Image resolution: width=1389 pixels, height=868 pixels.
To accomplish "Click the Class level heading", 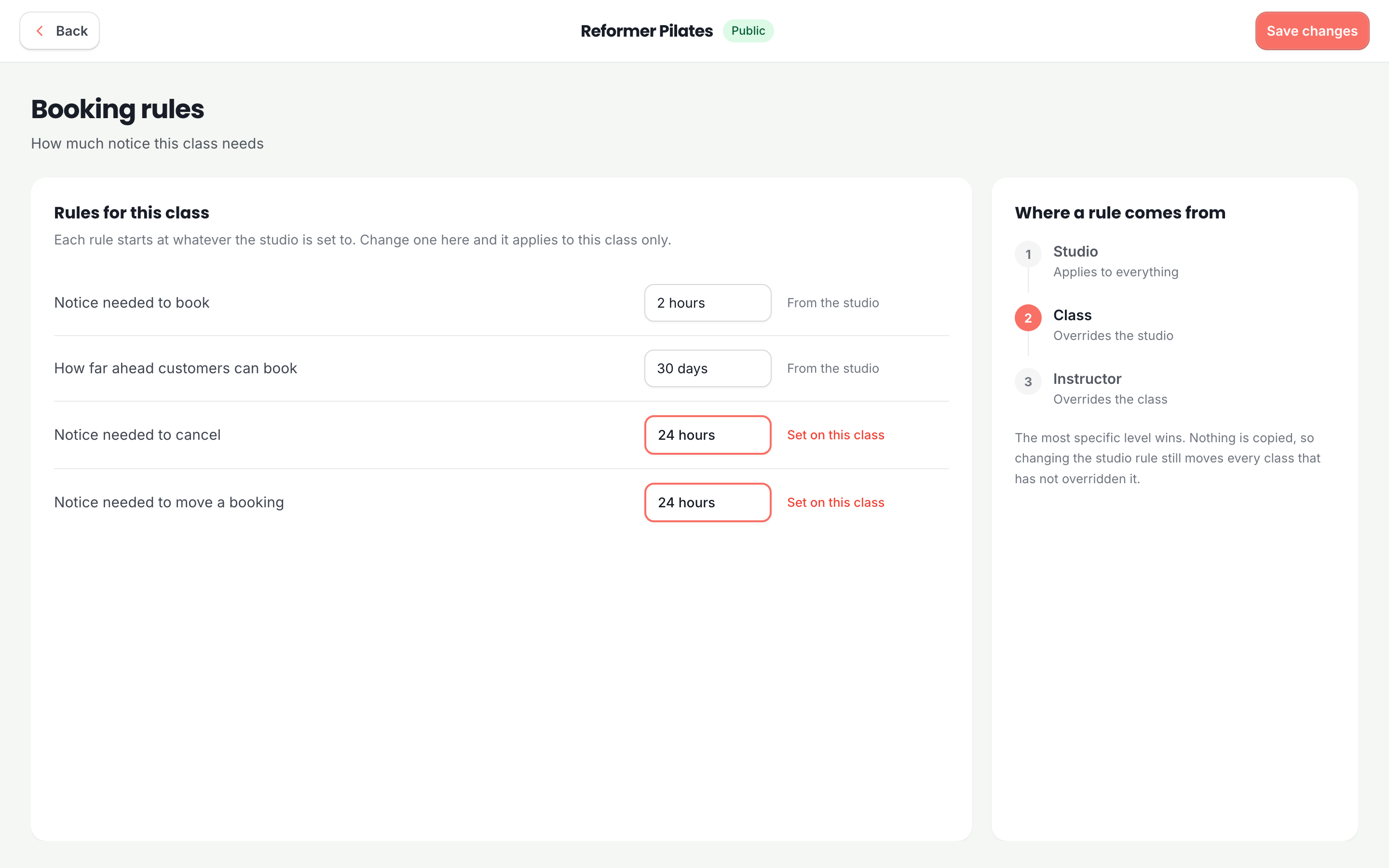I will [x=1072, y=315].
